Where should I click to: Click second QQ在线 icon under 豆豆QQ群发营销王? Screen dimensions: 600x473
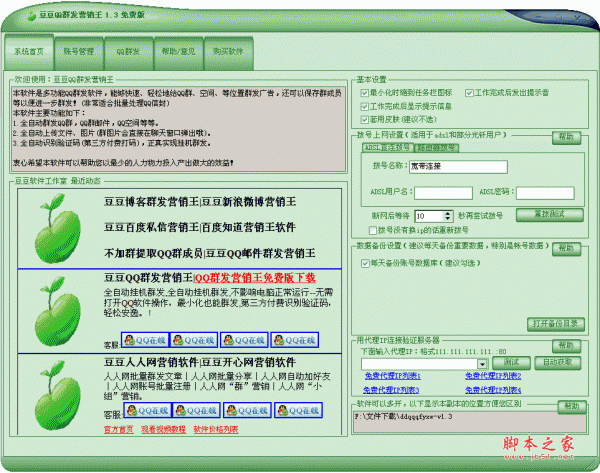click(x=194, y=340)
